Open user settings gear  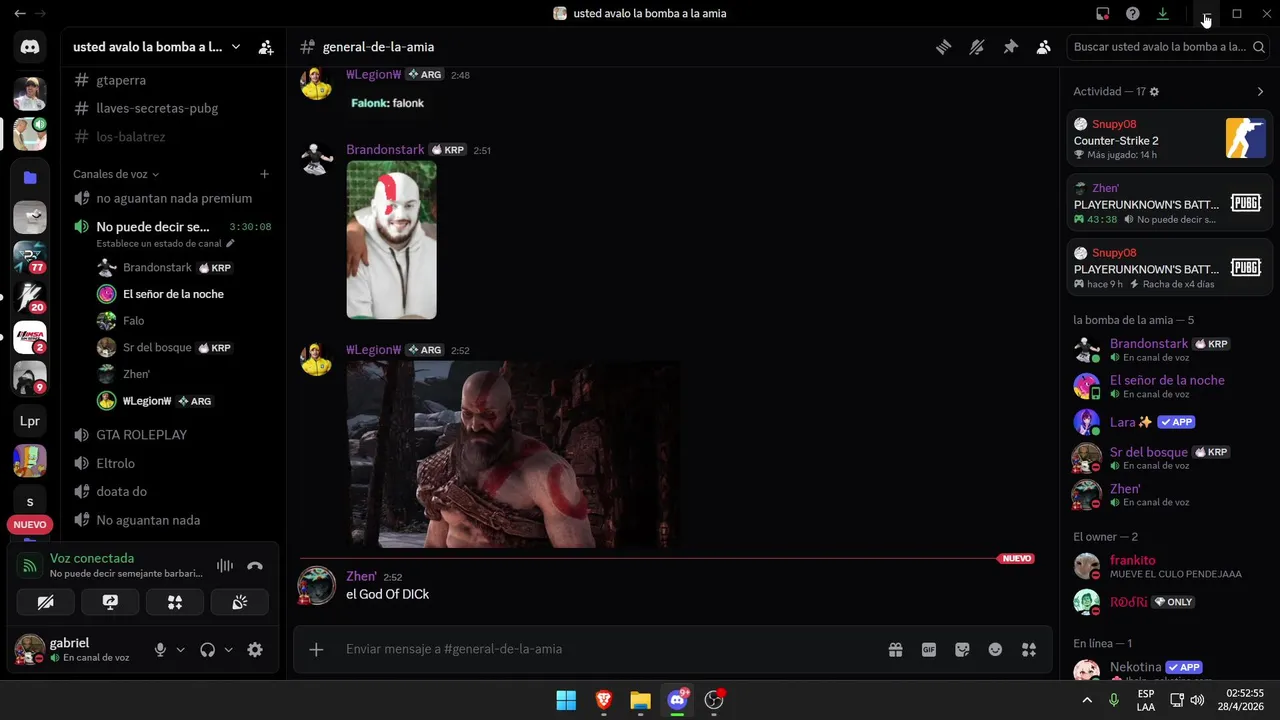coord(255,650)
